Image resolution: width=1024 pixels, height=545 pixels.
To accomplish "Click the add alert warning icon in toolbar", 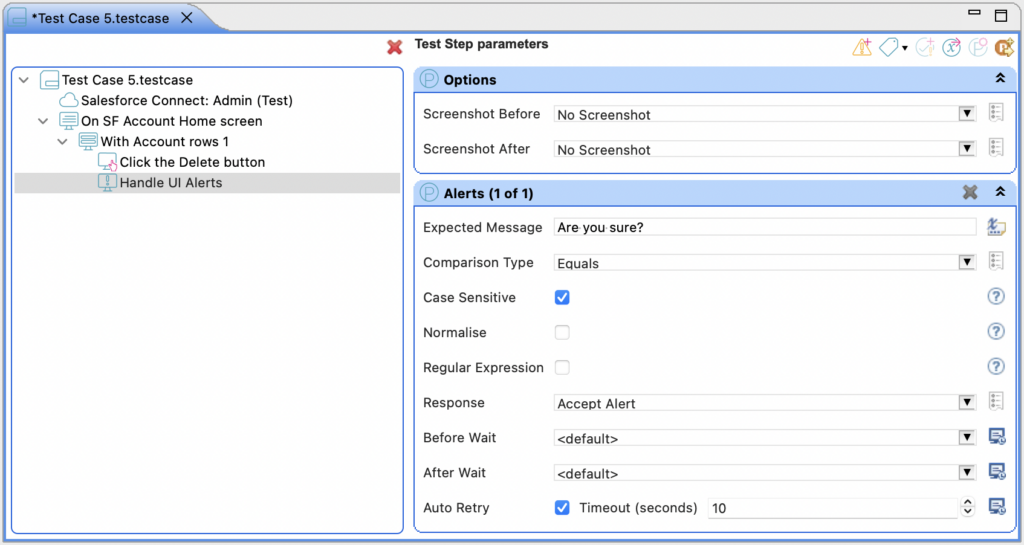I will tap(862, 47).
